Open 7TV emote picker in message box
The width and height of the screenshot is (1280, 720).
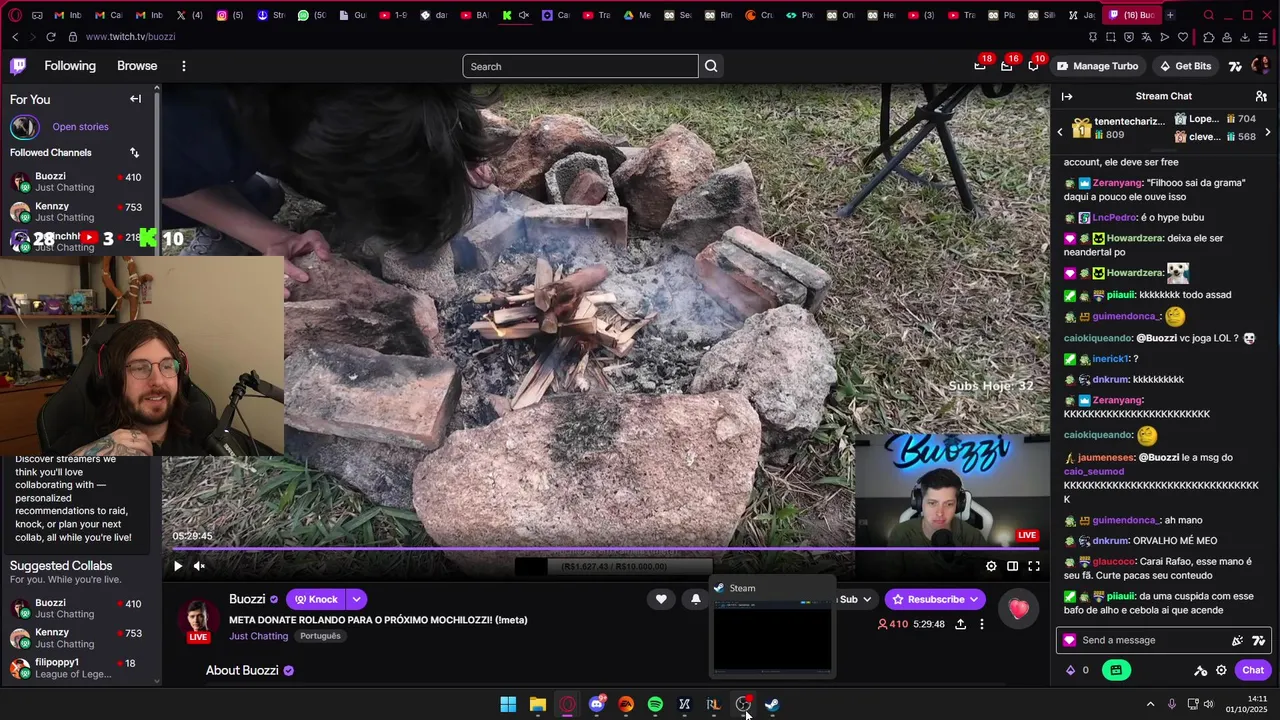[x=1258, y=640]
